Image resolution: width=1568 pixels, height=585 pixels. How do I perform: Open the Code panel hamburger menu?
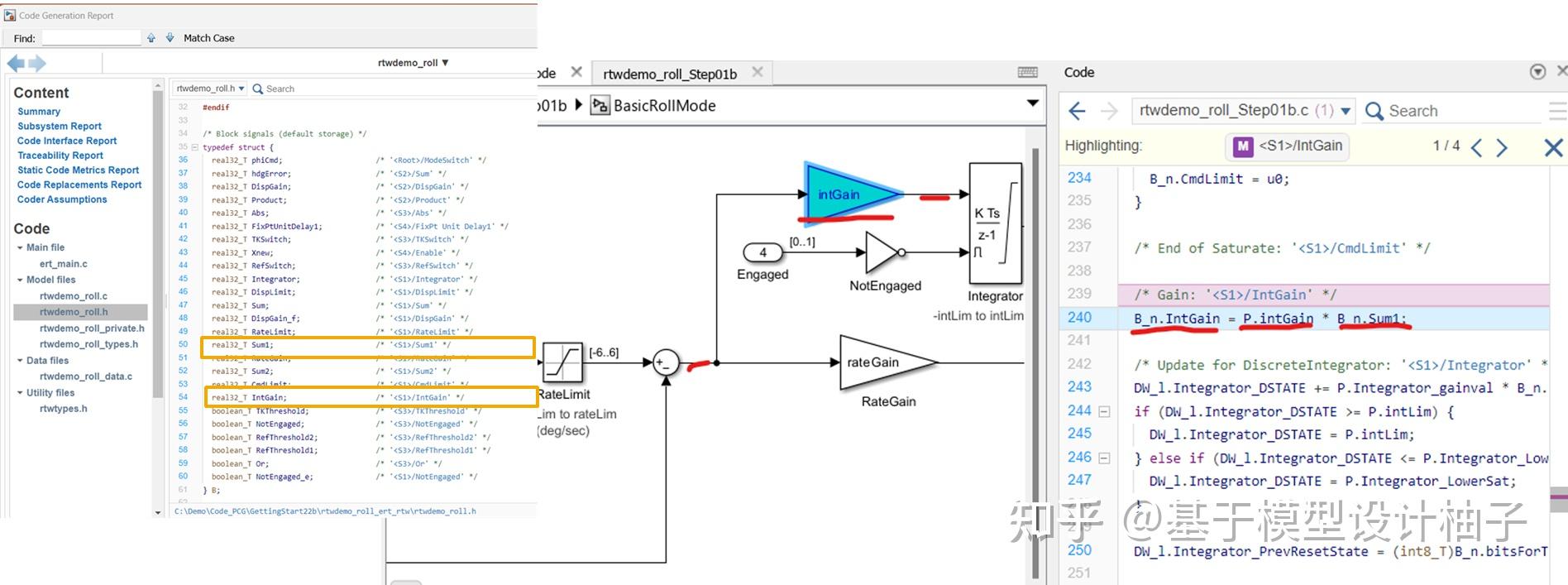tap(1557, 111)
